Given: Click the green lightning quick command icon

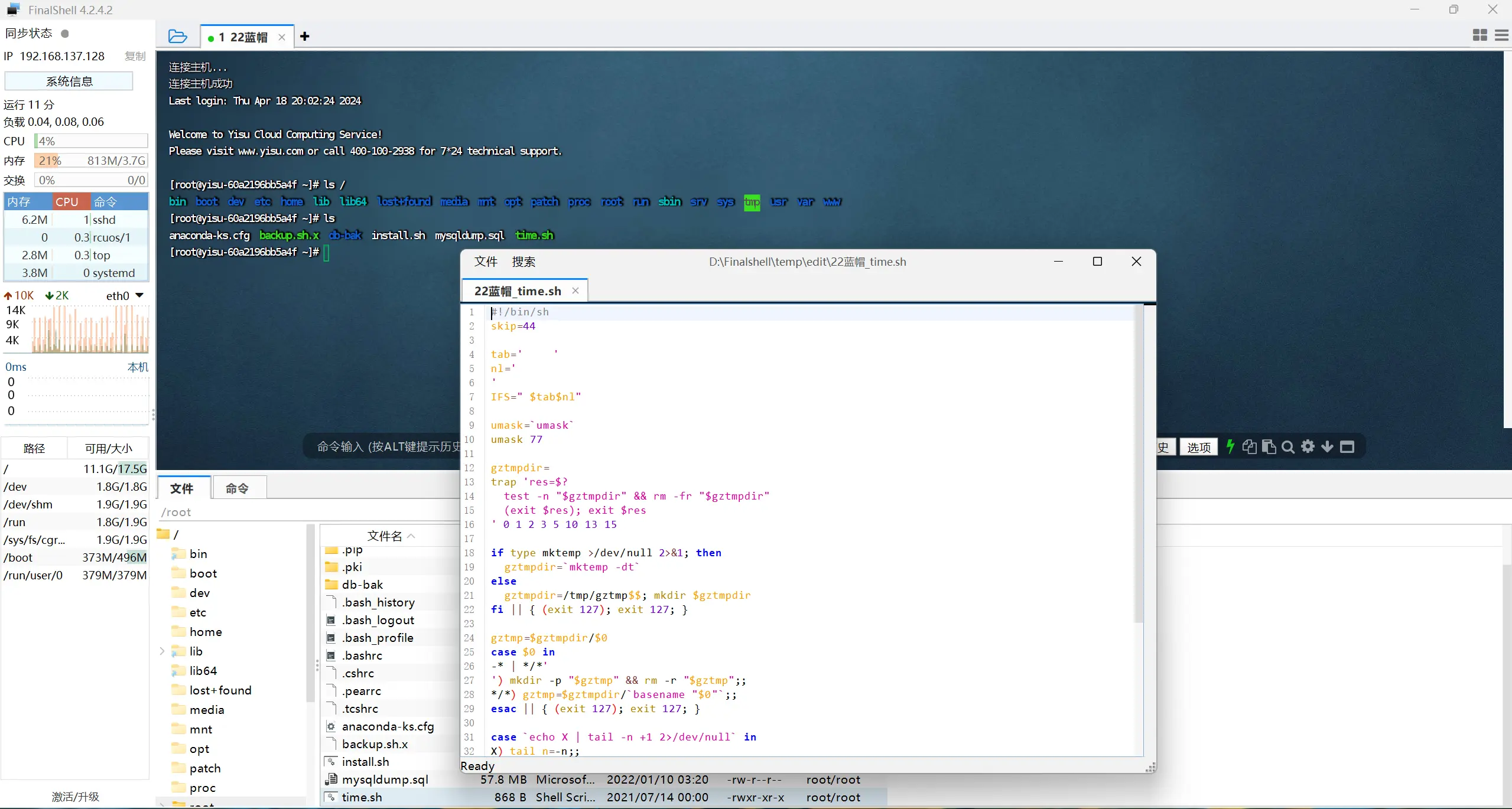Looking at the screenshot, I should pyautogui.click(x=1230, y=446).
